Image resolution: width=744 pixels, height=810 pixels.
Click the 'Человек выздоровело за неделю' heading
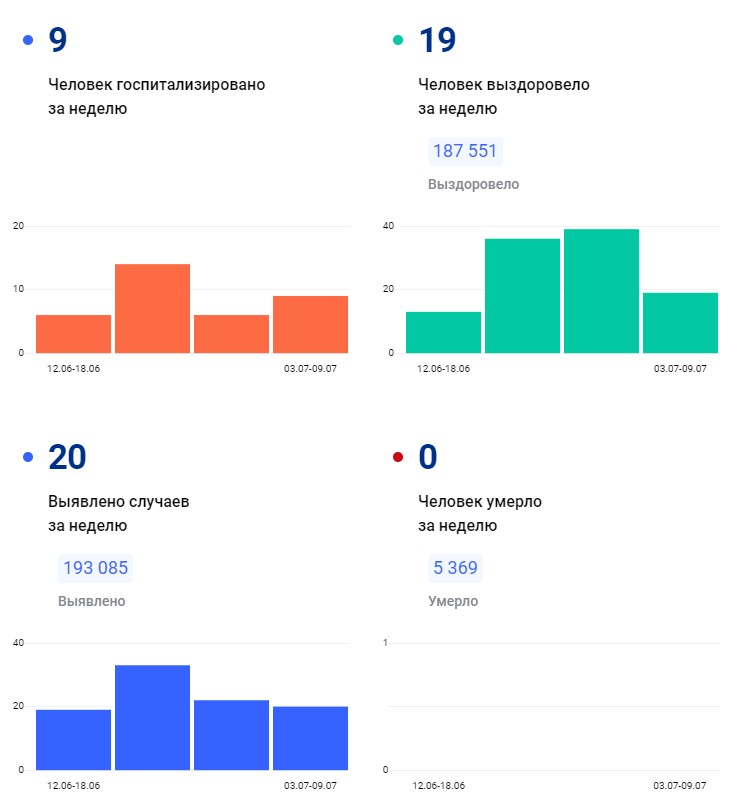[x=503, y=96]
